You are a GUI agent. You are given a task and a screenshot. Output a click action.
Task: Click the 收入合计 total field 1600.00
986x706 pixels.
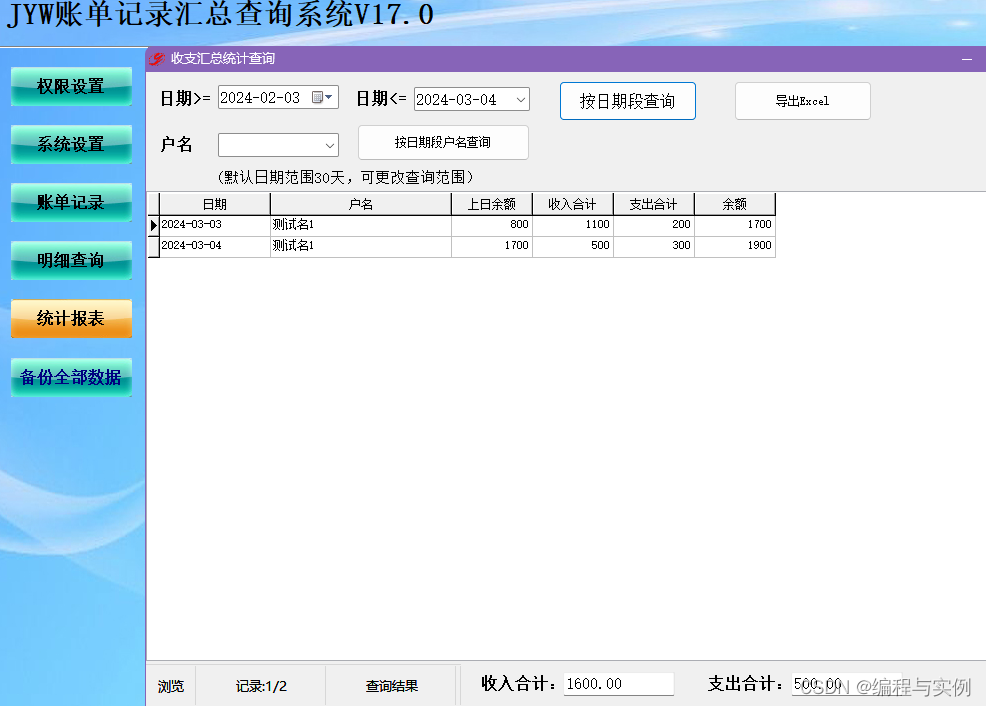(x=619, y=684)
